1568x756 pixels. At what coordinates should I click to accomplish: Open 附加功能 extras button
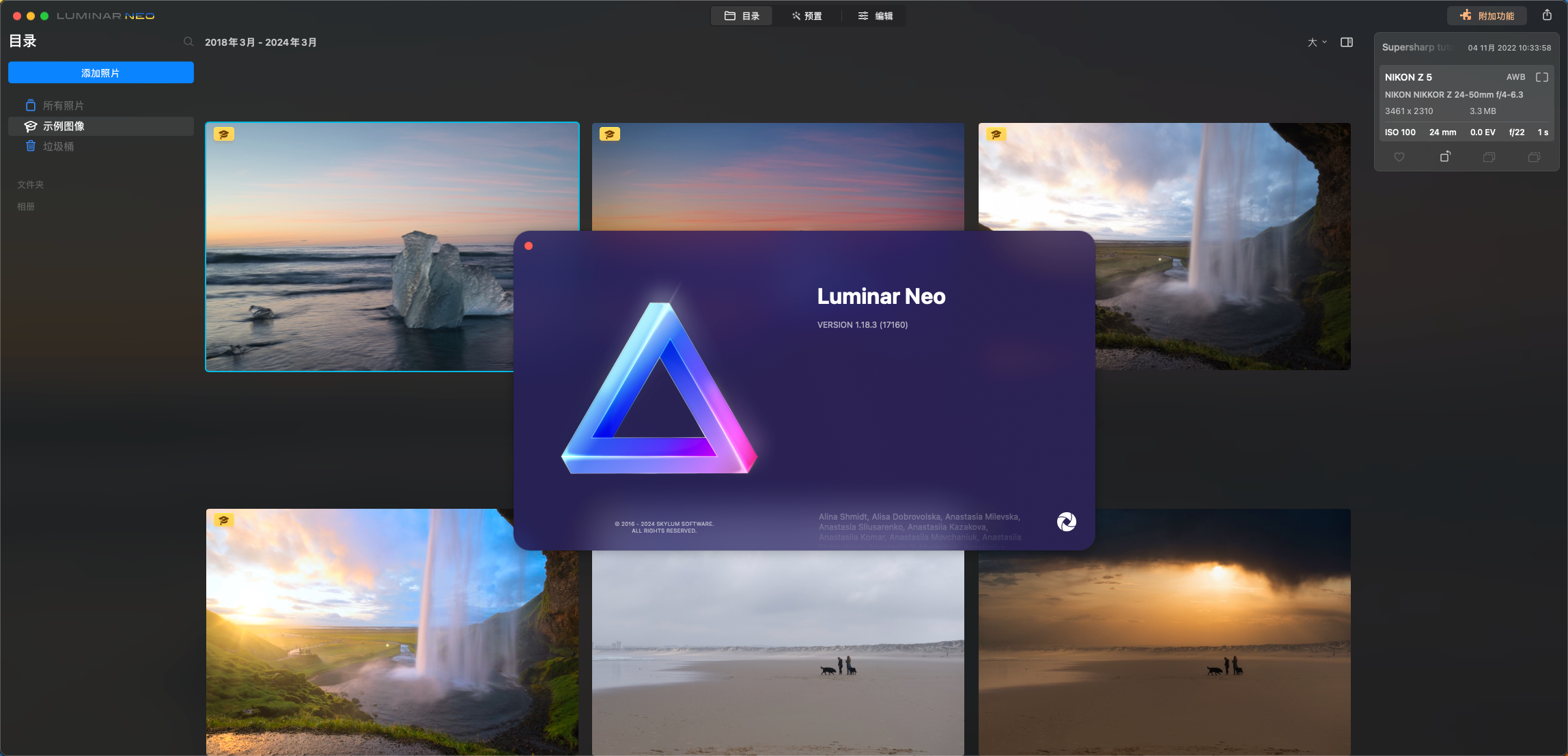click(x=1487, y=16)
